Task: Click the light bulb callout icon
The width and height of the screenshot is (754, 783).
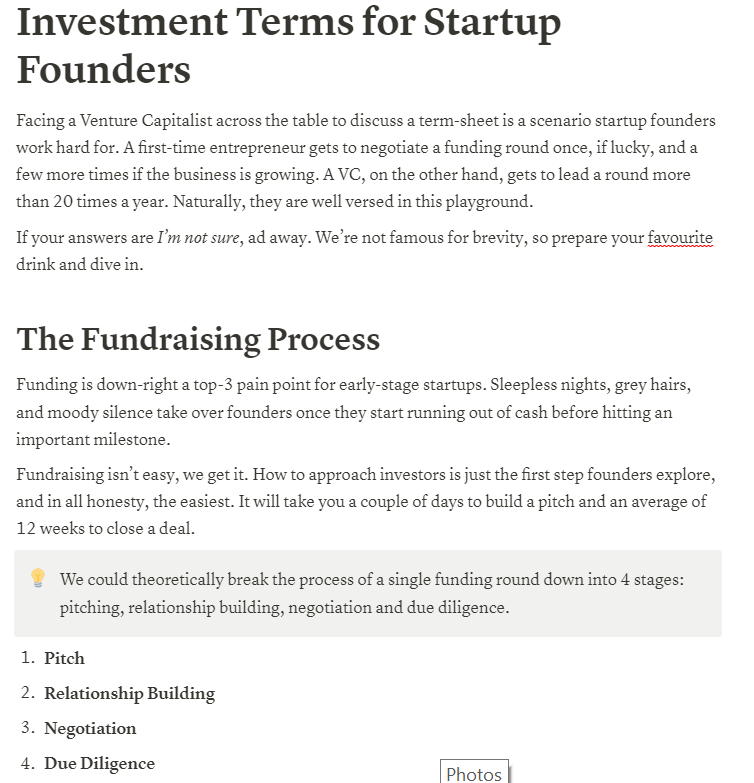Action: [38, 578]
